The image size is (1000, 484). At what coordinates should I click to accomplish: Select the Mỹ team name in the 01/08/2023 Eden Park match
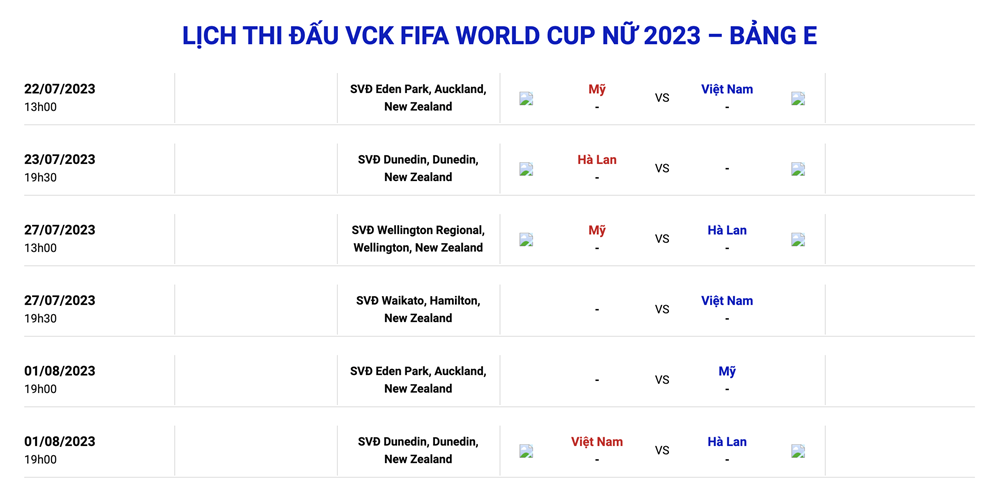pos(727,371)
